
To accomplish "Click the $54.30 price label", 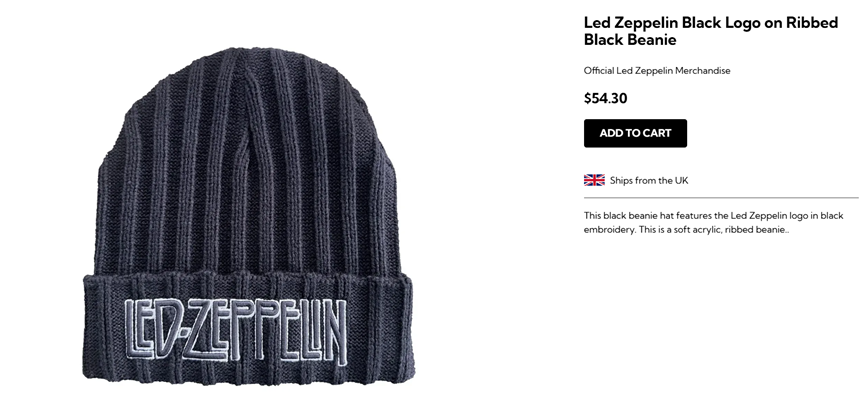I will click(605, 98).
